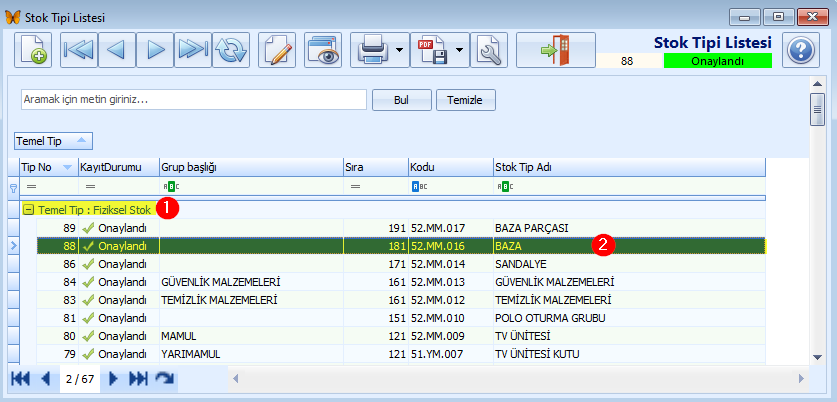The height and width of the screenshot is (402, 837).
Task: Jump to the first record in the toolbar
Action: (79, 50)
